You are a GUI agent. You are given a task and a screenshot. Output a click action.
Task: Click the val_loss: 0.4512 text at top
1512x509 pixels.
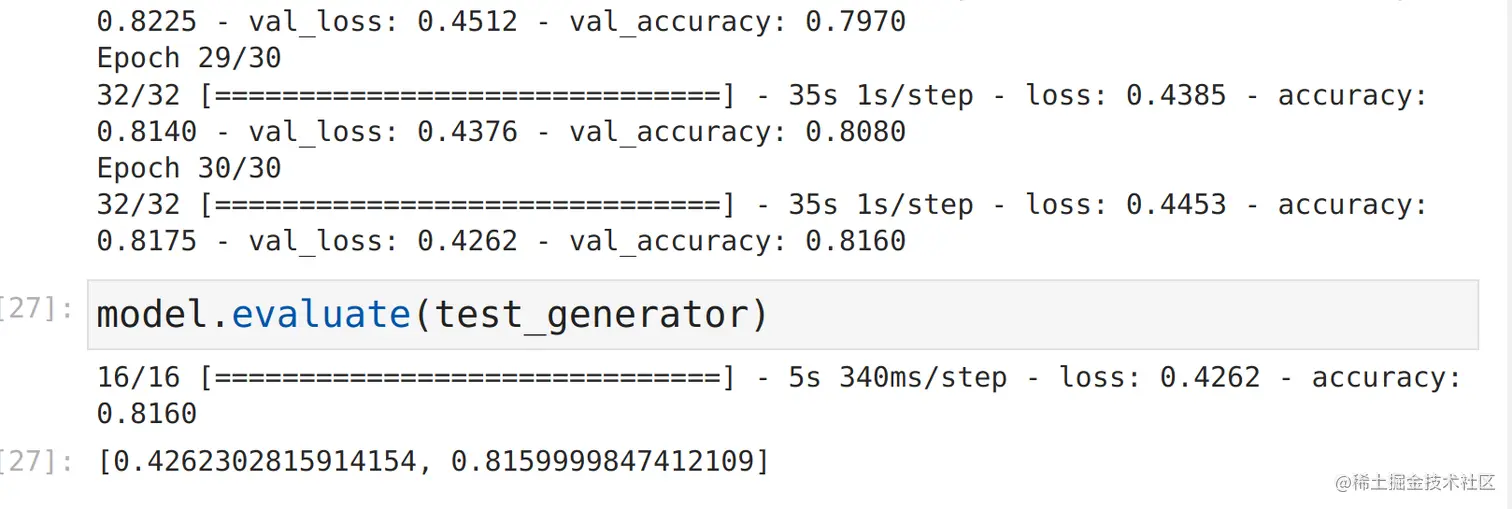(383, 22)
